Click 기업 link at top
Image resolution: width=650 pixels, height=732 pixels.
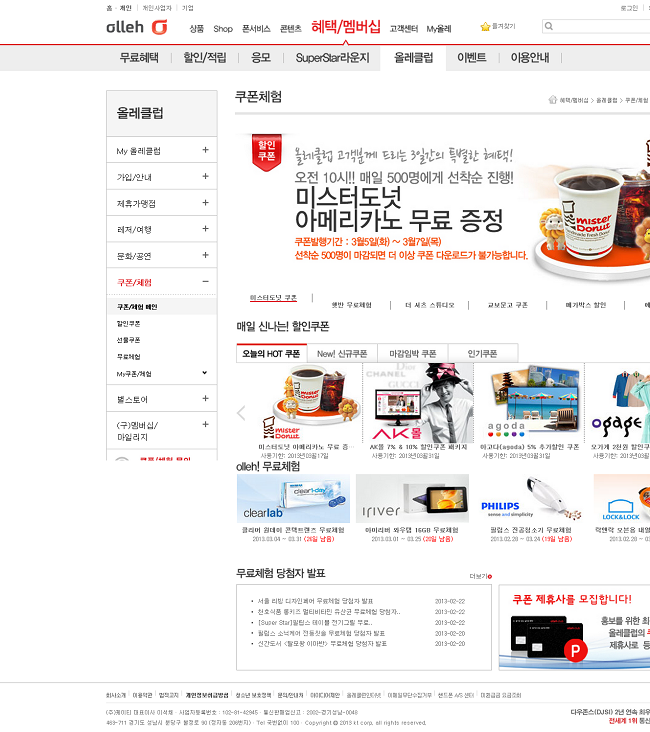tap(188, 8)
